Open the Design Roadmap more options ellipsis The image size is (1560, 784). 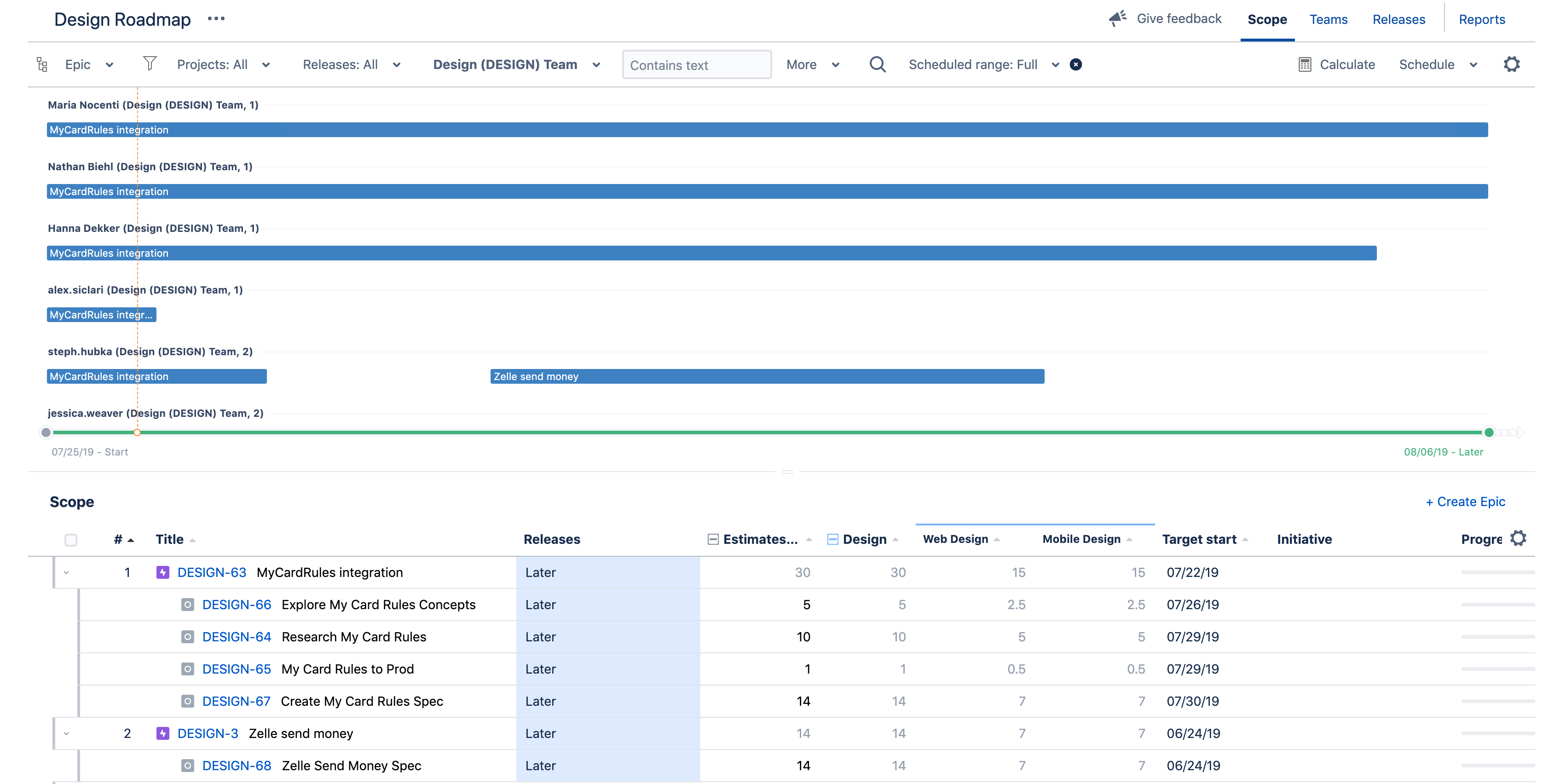[216, 19]
